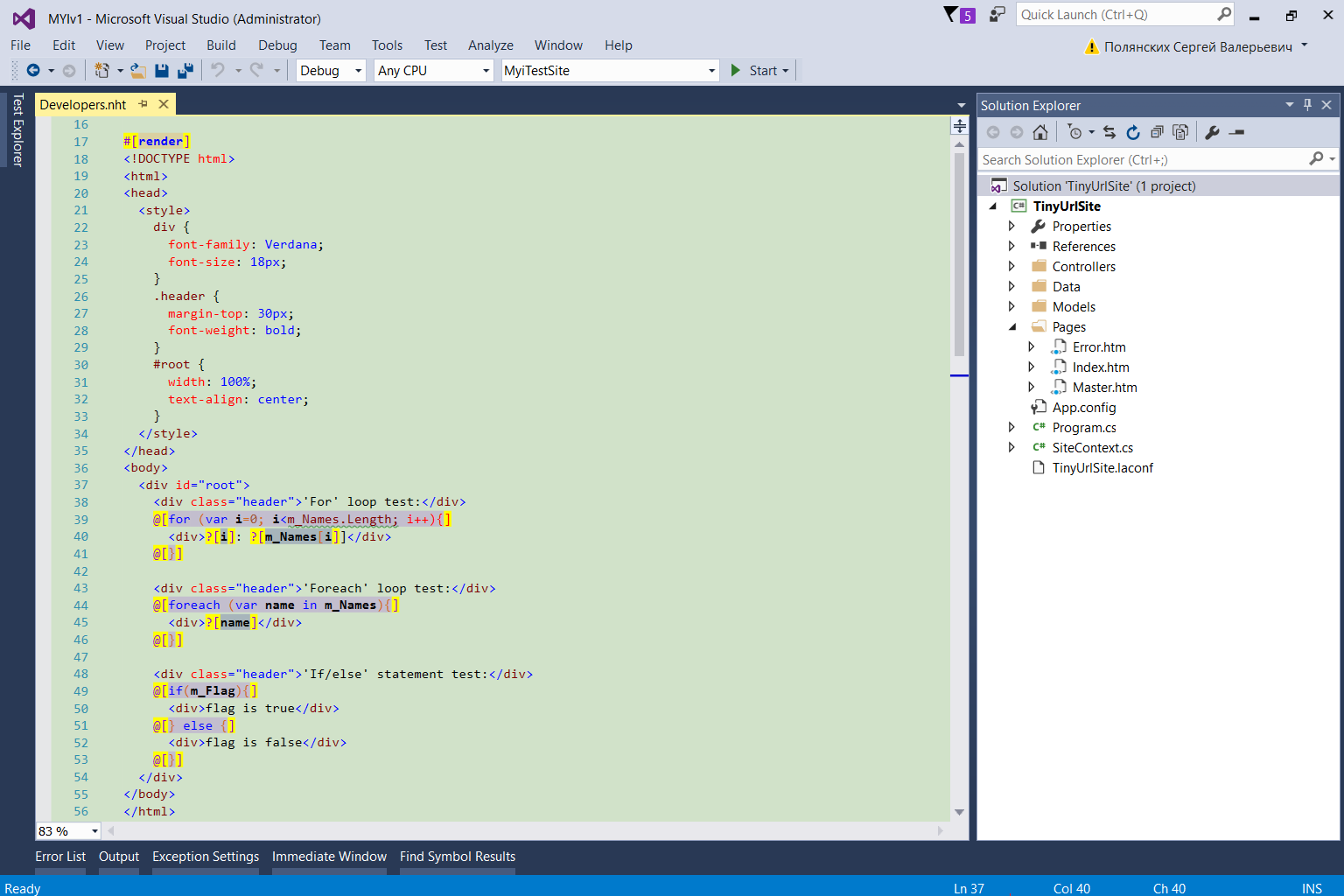Click the Redo arrow icon
The image size is (1344, 896).
pyautogui.click(x=256, y=70)
